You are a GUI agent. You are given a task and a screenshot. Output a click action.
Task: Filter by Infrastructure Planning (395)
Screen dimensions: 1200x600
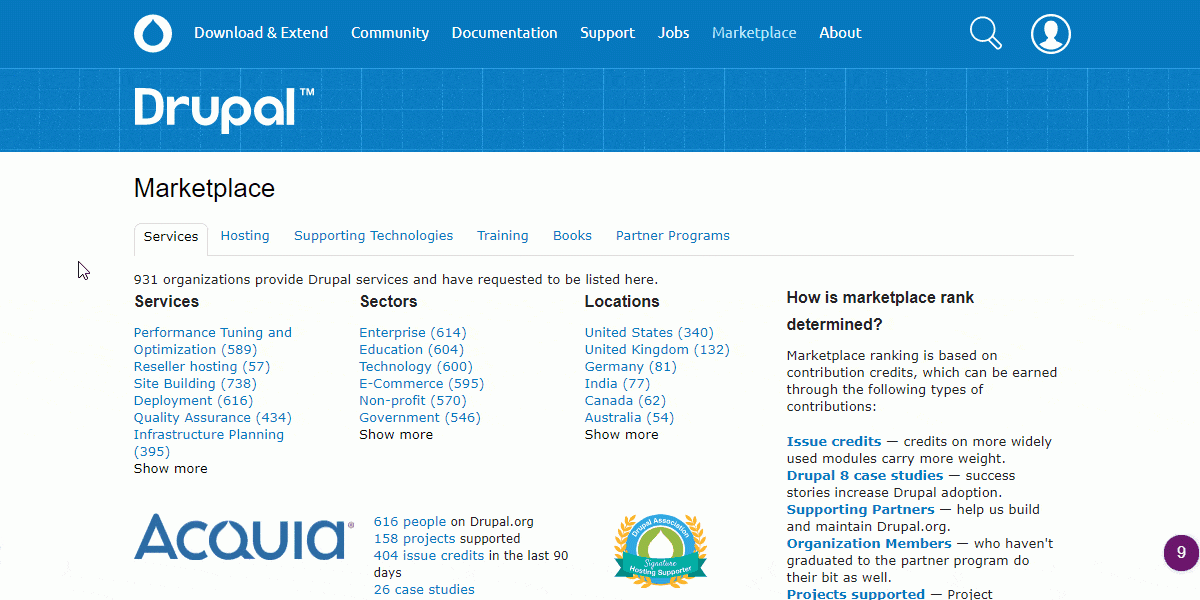[x=209, y=443]
